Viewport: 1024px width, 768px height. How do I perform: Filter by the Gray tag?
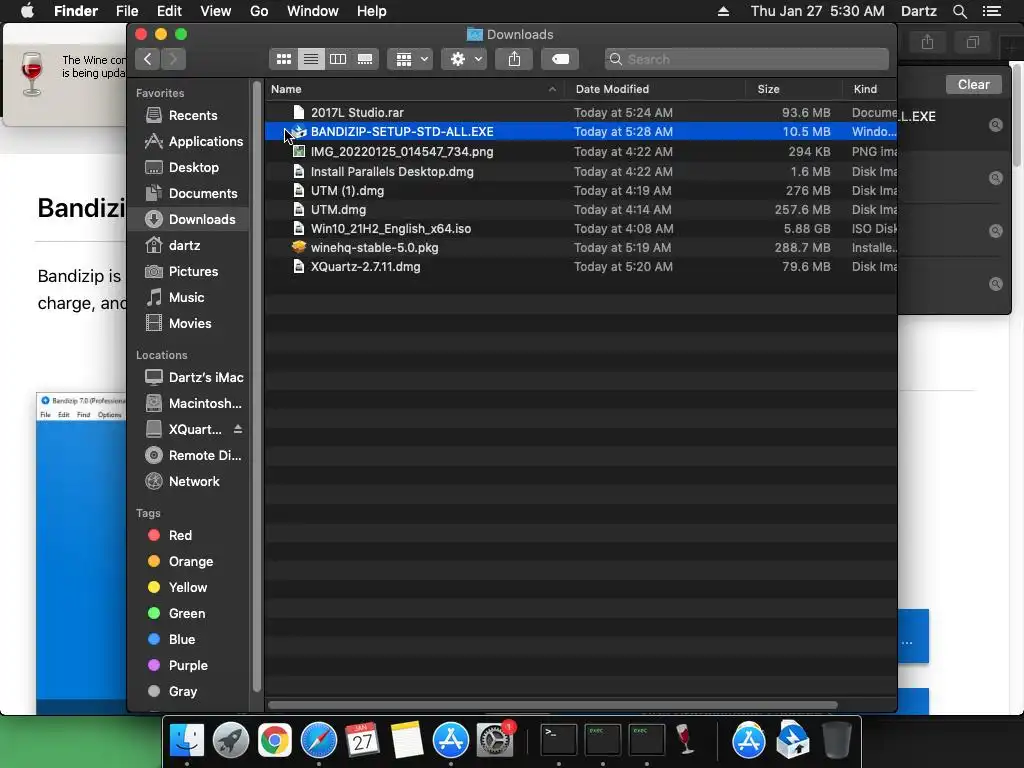pos(187,692)
